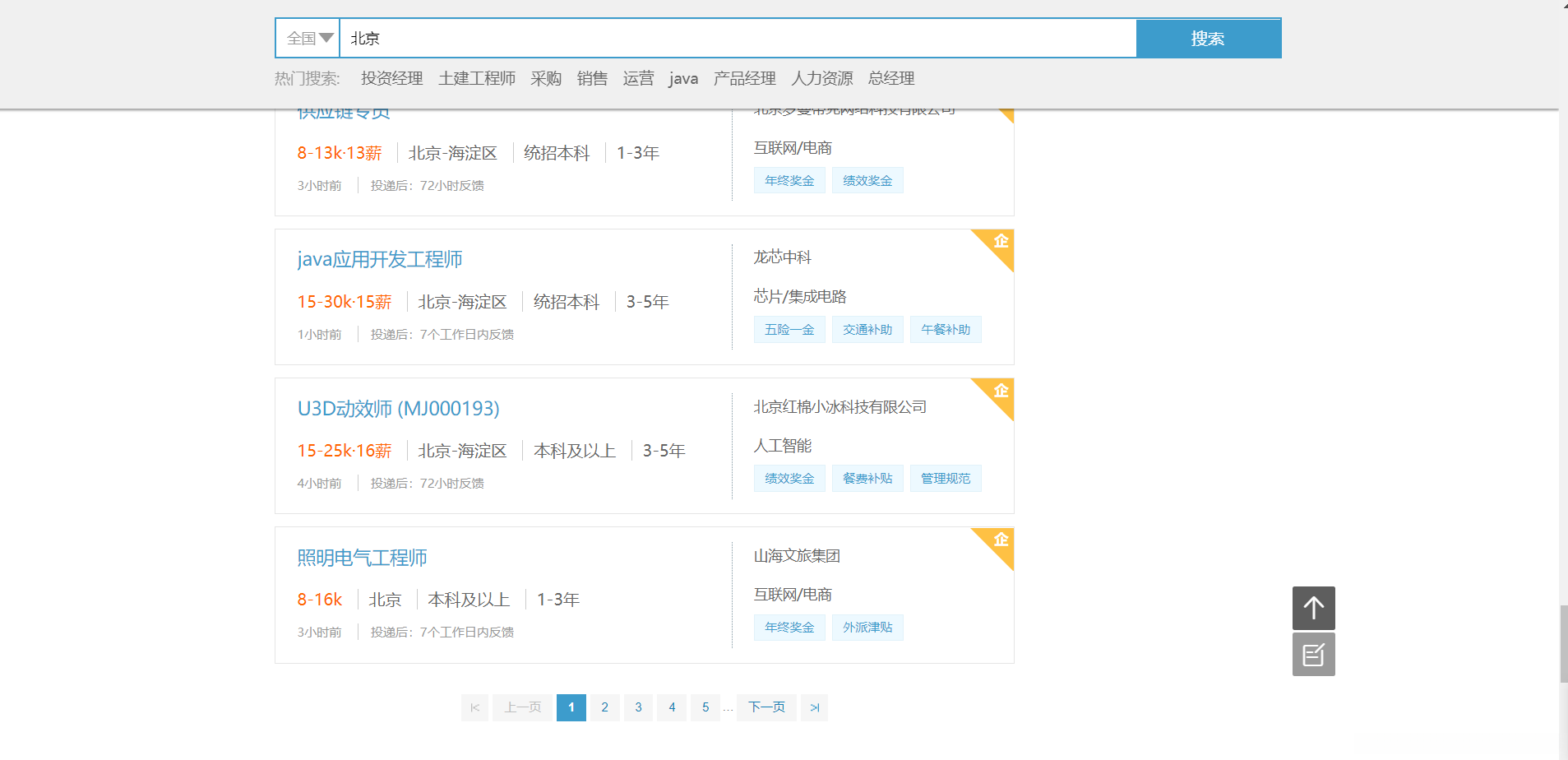1568x760 pixels.
Task: Jump to the last page icon
Action: point(815,707)
